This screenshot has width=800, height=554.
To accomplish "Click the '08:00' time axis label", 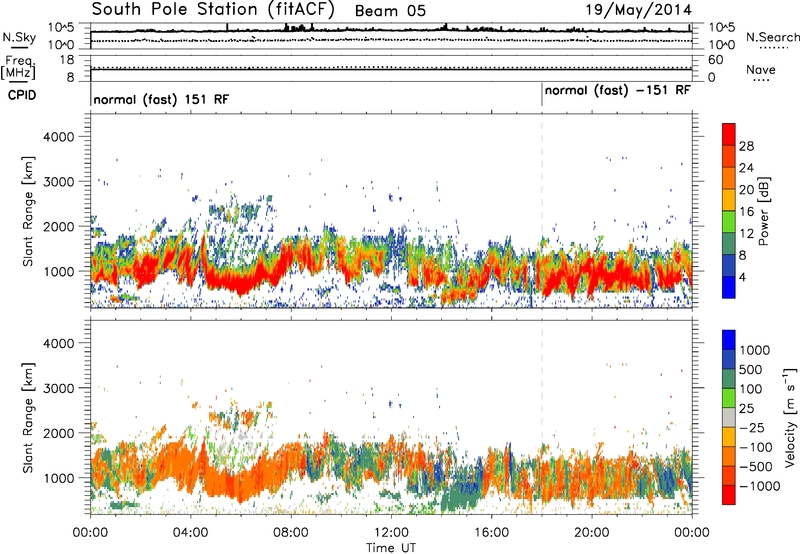I will [x=291, y=533].
